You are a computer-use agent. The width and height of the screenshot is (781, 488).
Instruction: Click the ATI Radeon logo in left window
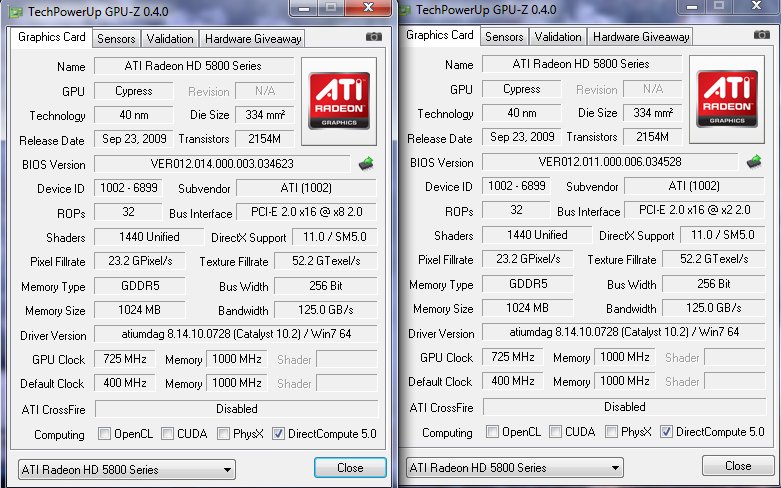pos(339,101)
